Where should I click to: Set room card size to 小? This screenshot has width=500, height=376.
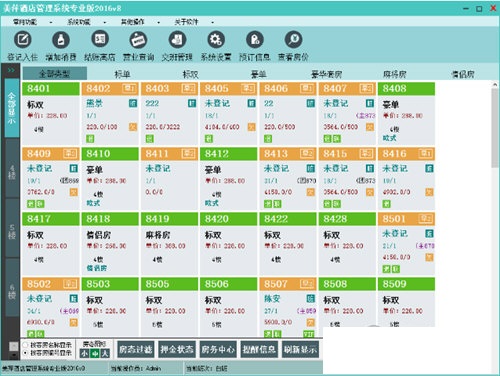(x=84, y=353)
